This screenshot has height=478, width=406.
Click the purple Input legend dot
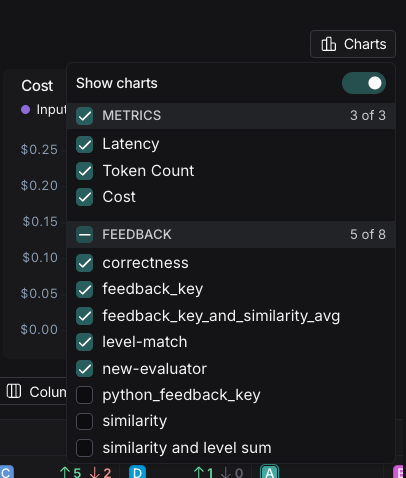tap(26, 109)
